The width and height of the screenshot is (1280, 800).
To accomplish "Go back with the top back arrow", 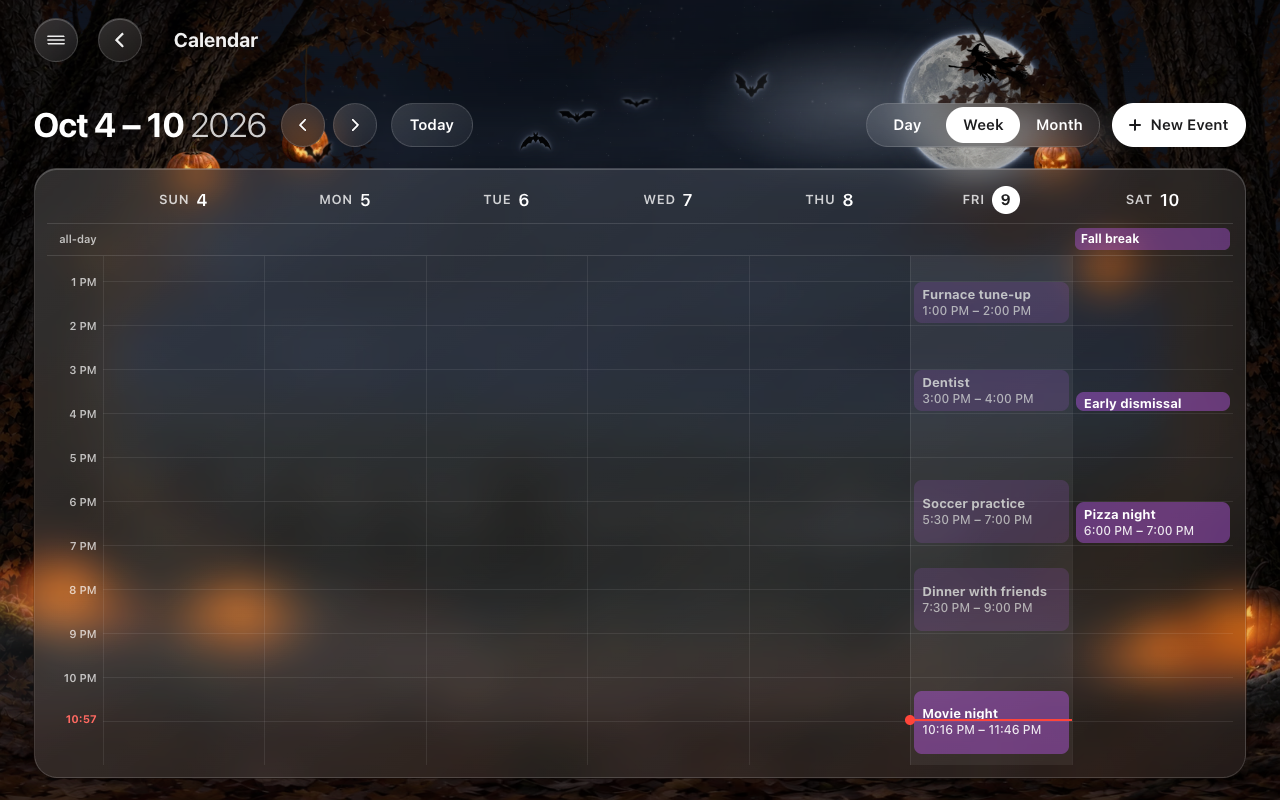I will pyautogui.click(x=120, y=40).
